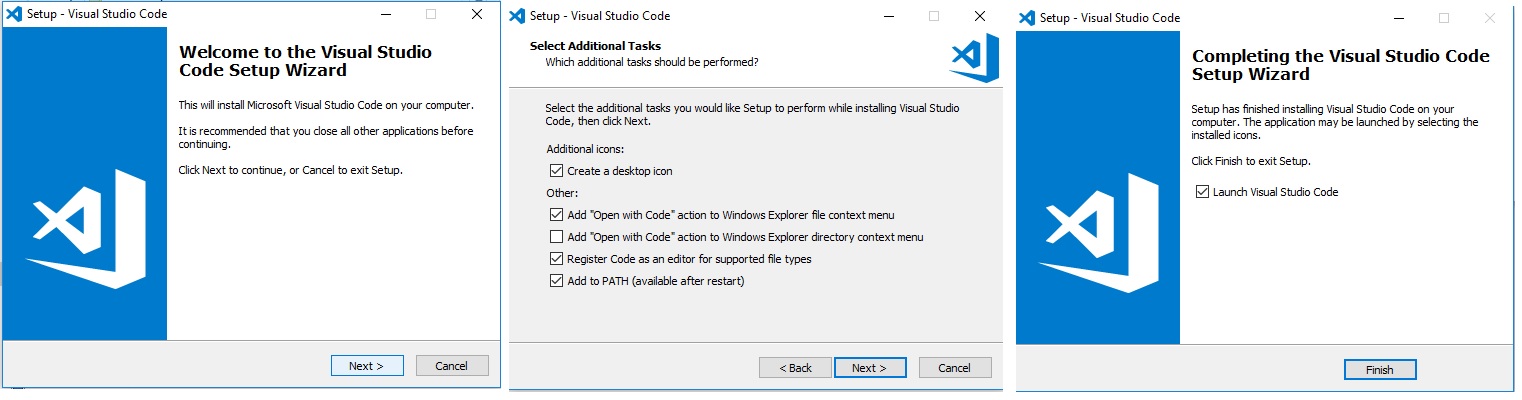Go Back from Select Additional Tasks
Image resolution: width=1522 pixels, height=400 pixels.
[795, 368]
